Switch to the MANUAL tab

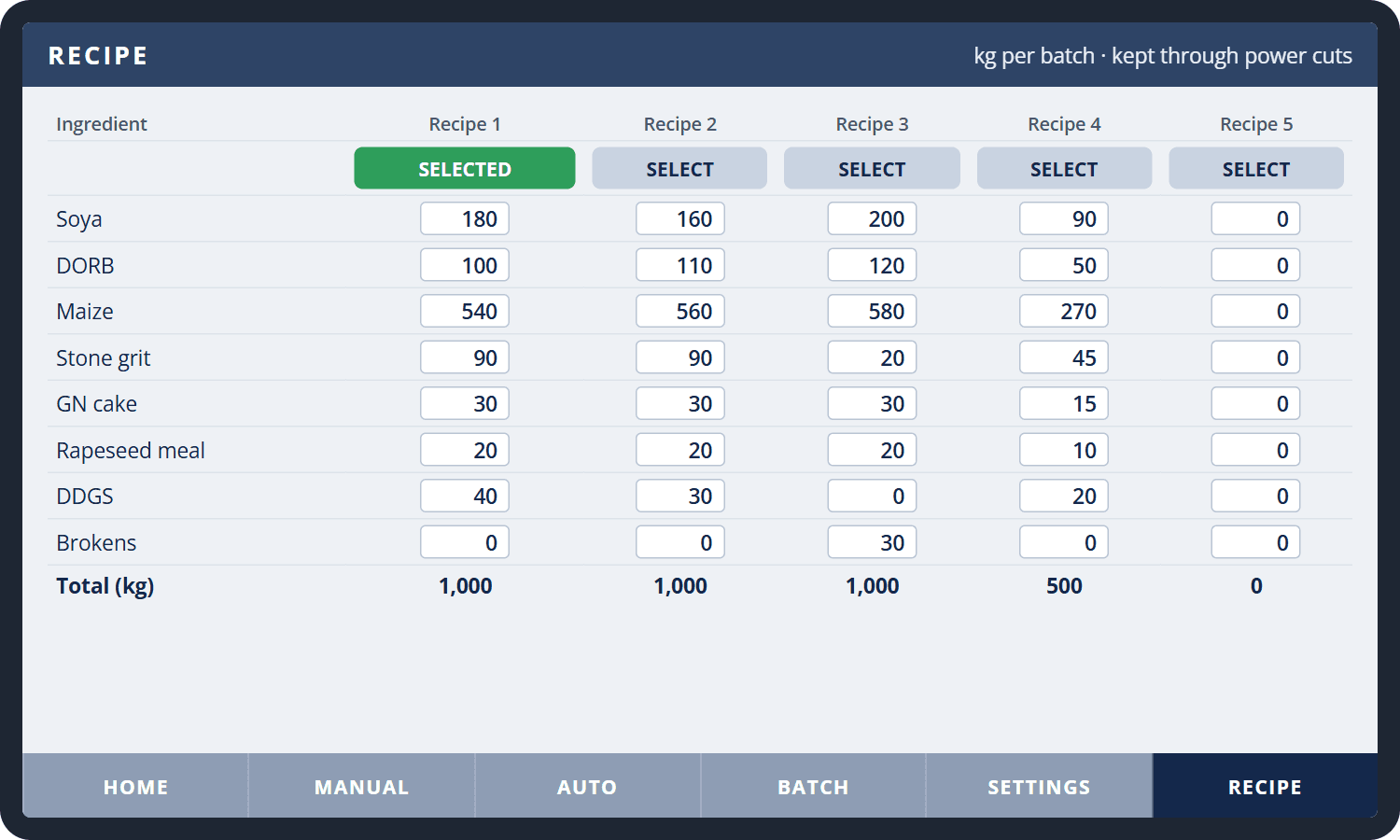(x=361, y=786)
